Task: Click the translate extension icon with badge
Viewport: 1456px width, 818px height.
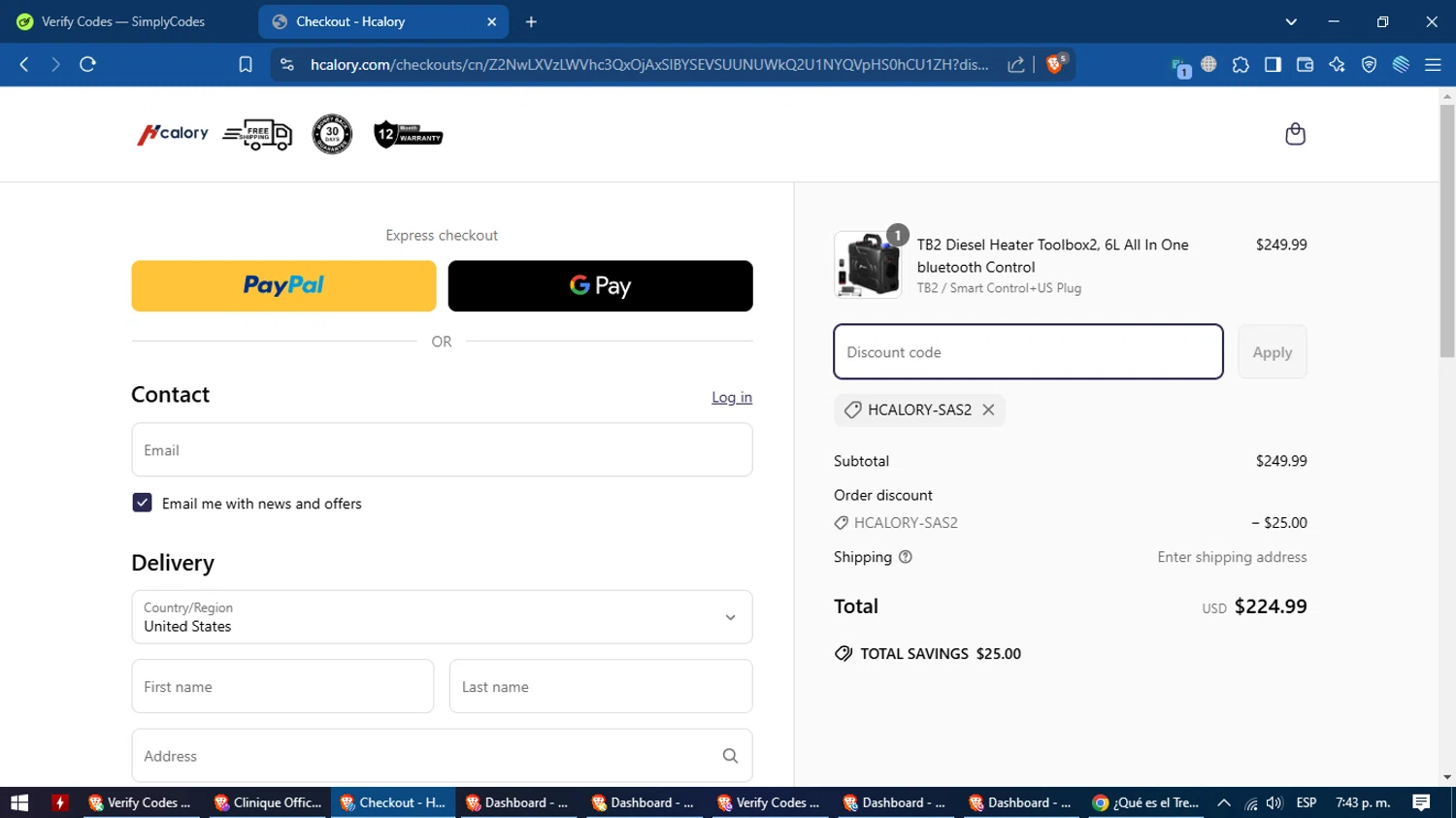Action: tap(1180, 66)
